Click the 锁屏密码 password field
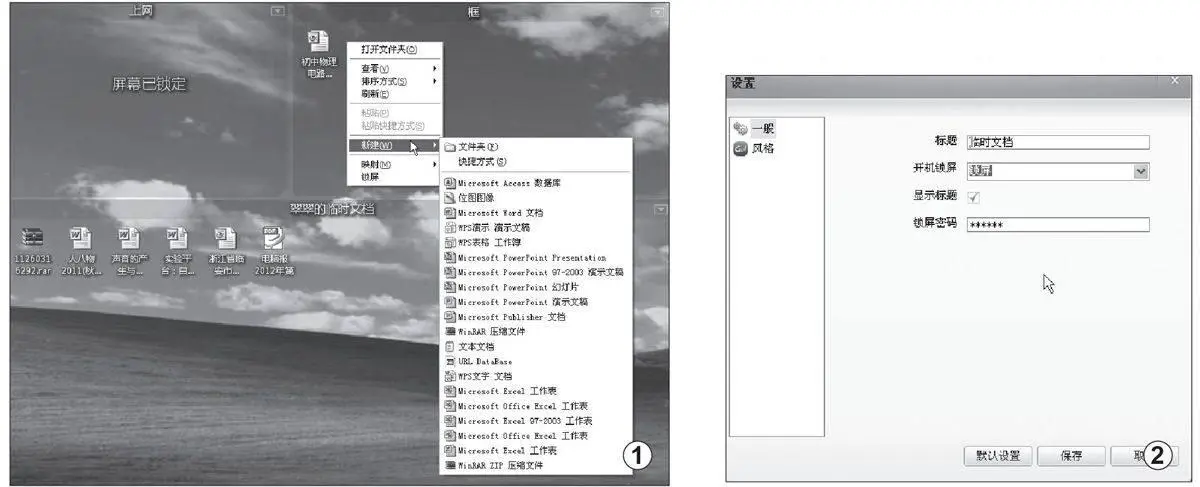This screenshot has height=487, width=1200. click(1058, 224)
